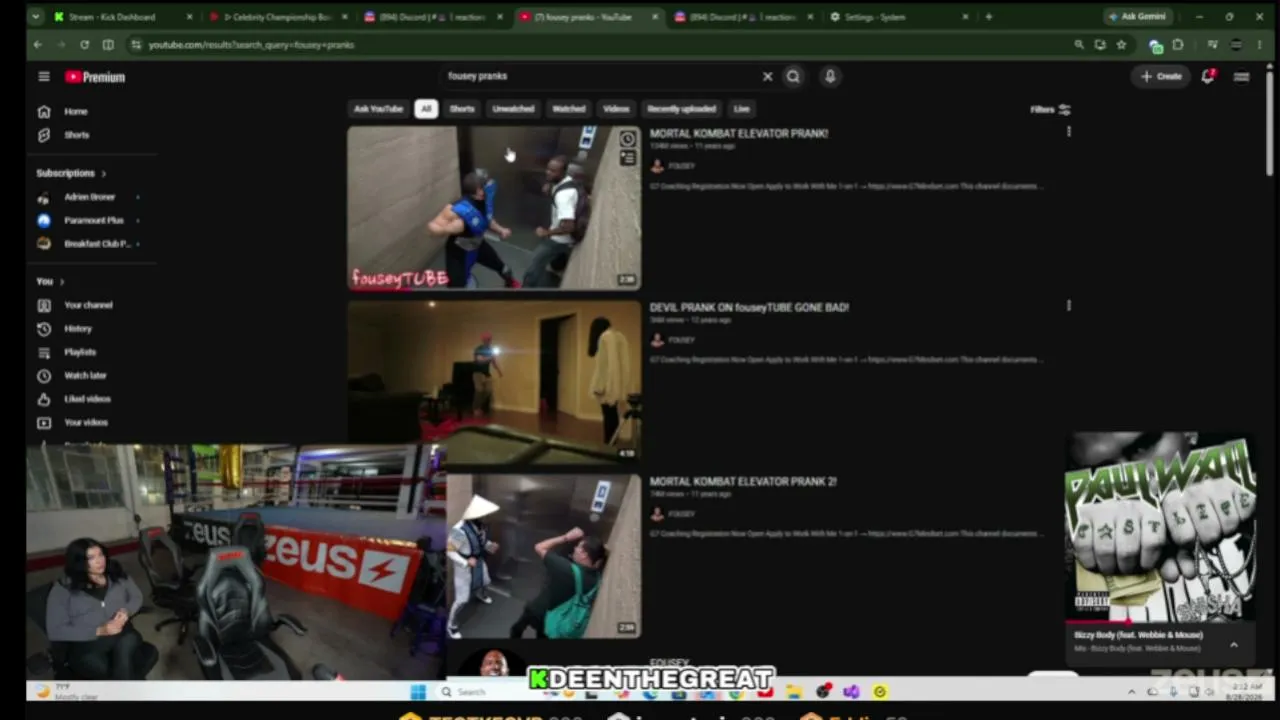
Task: Click the channel avatar under the first video
Action: tap(657, 166)
